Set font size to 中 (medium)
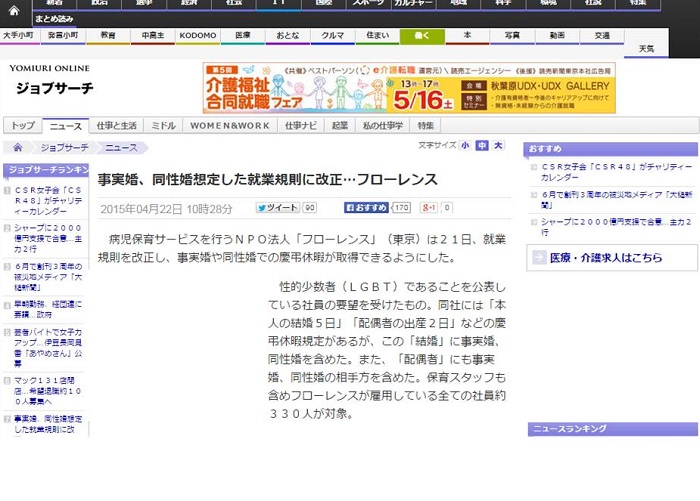Screen dimensions: 700x501 (x=482, y=146)
